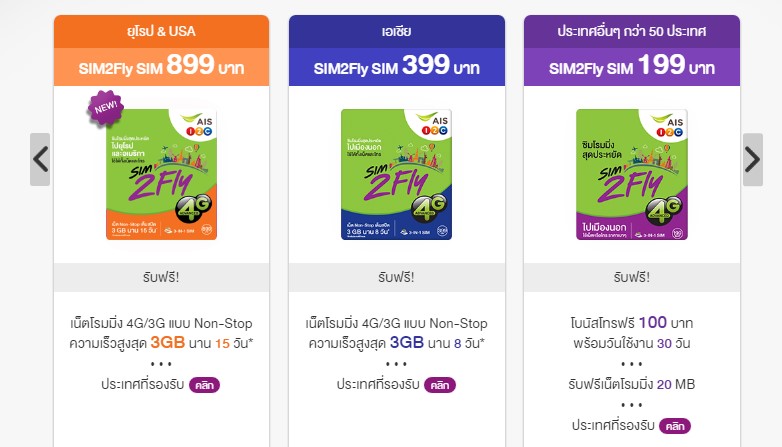Select the orange Europe & USA SIM card image

pyautogui.click(x=161, y=174)
